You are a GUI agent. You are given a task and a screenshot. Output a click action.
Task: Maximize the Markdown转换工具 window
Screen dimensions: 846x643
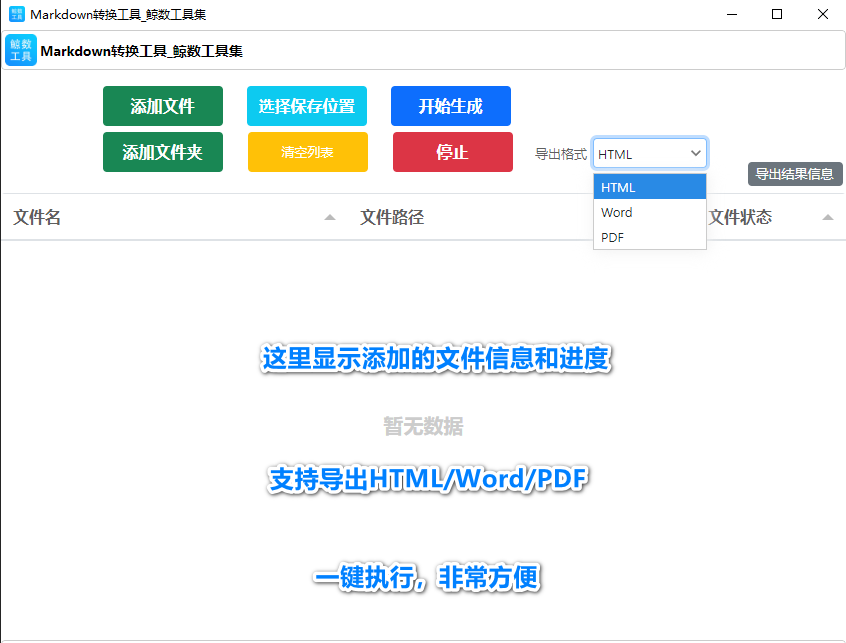pyautogui.click(x=777, y=14)
